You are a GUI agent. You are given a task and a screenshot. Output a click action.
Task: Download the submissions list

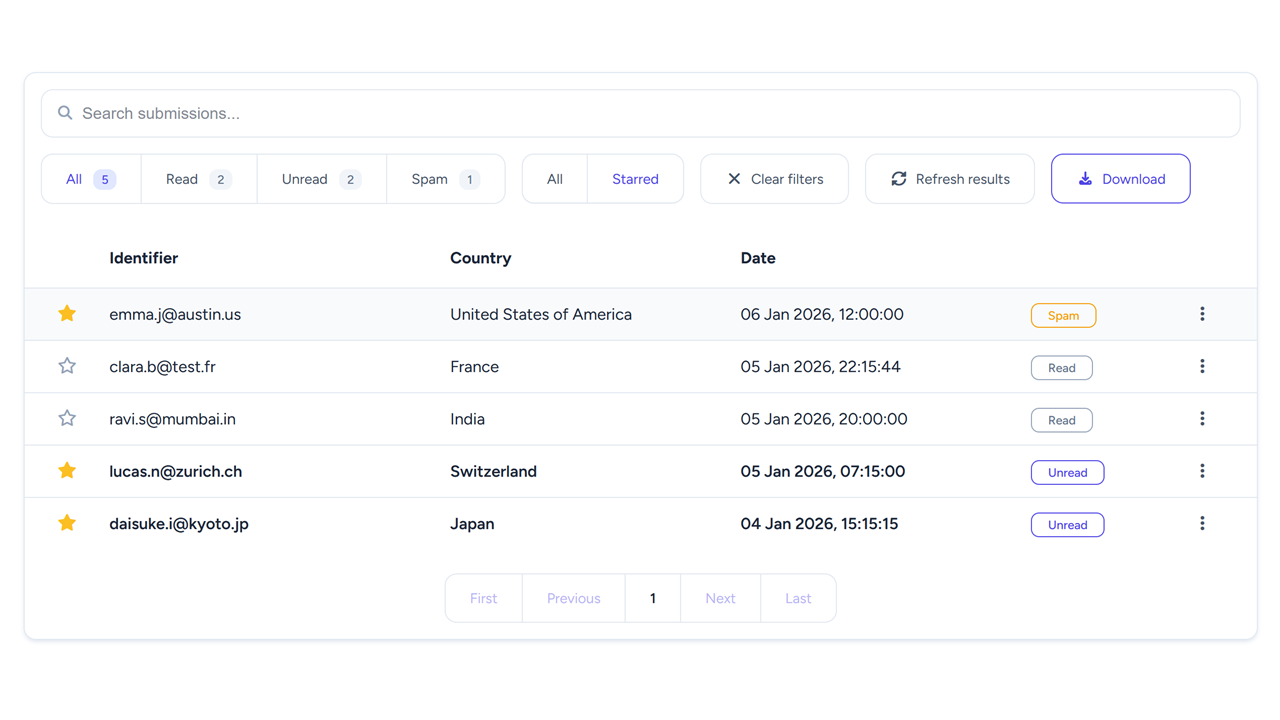(x=1120, y=179)
